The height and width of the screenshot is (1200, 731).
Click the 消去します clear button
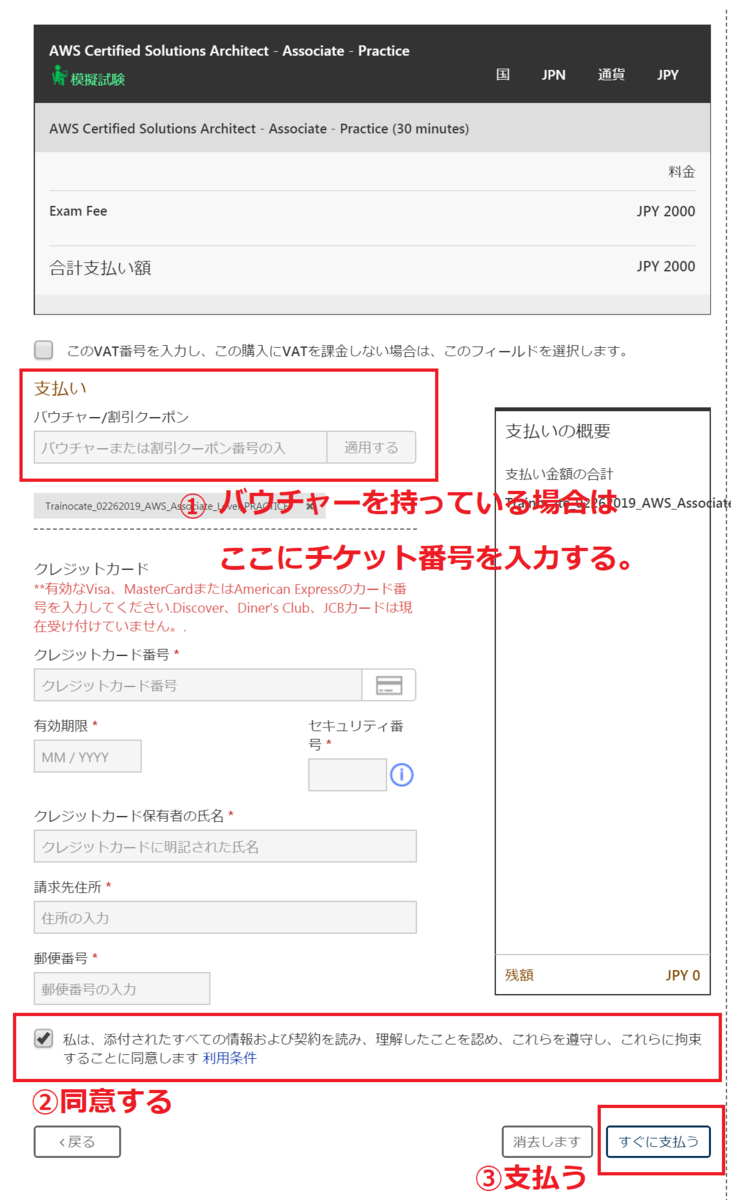coord(547,1141)
